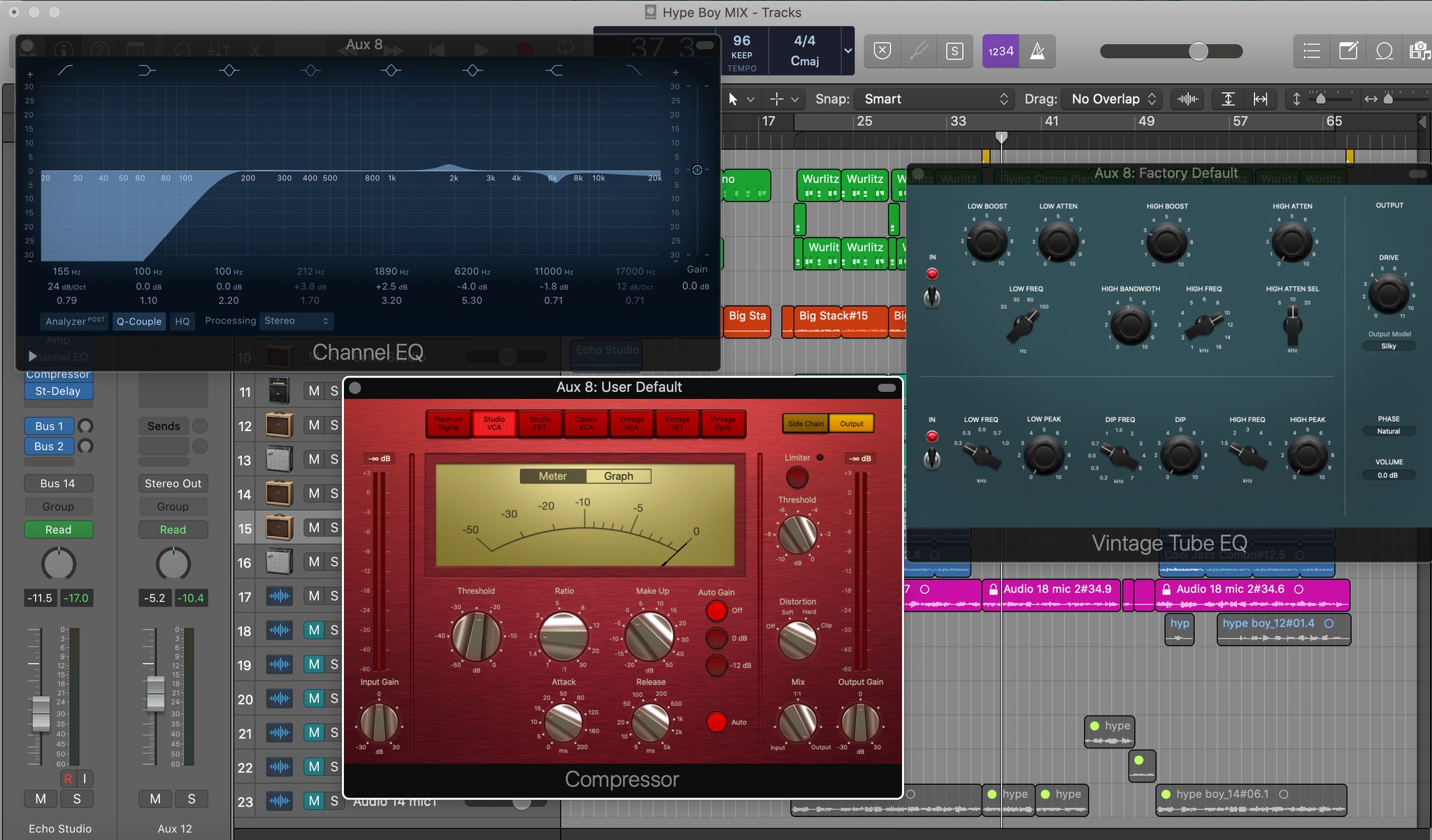This screenshot has height=840, width=1432.
Task: Toggle Analyzer in Channel EQ
Action: [75, 321]
